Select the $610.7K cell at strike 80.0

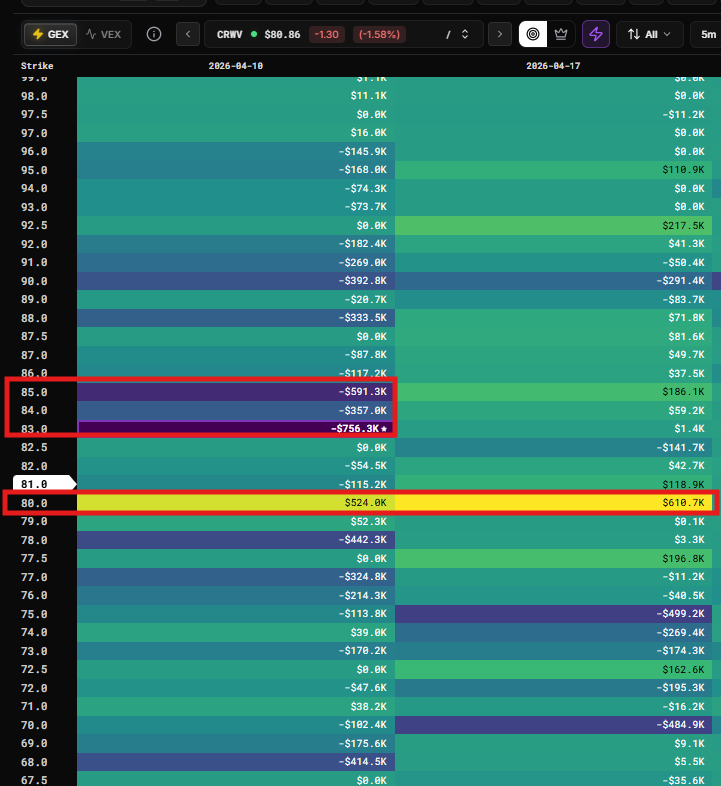[554, 503]
